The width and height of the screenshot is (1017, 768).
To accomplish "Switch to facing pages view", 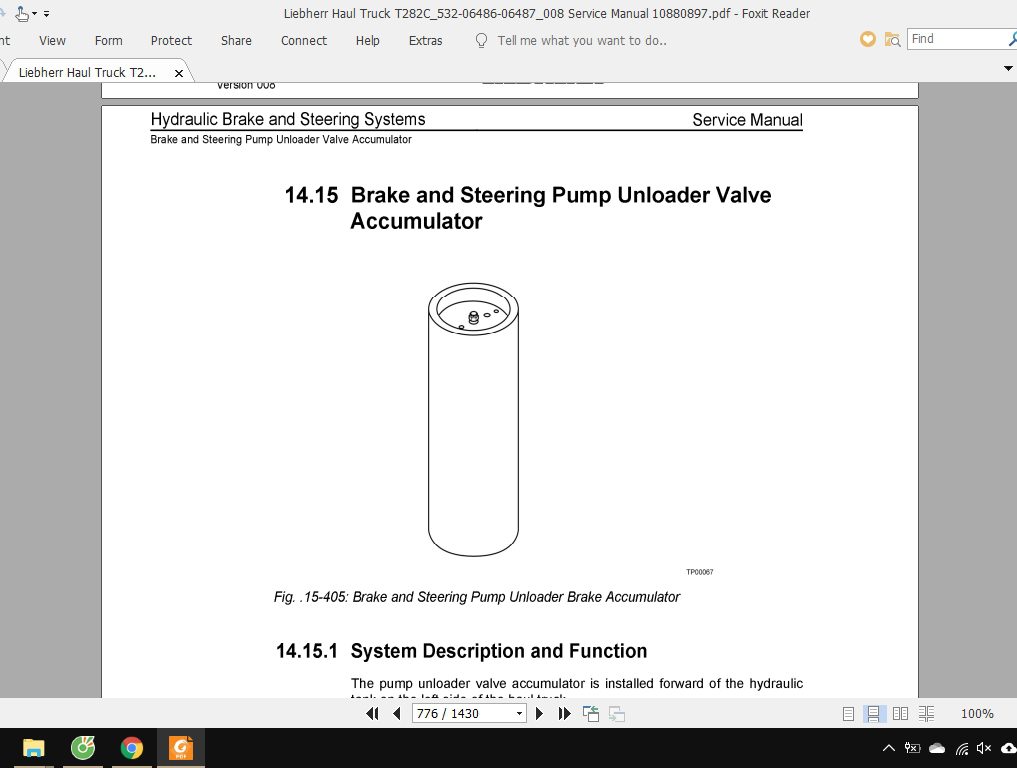I will [900, 713].
